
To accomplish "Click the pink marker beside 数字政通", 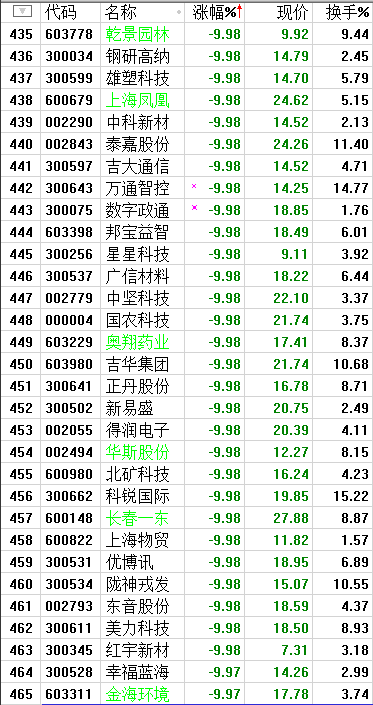I will pos(194,207).
